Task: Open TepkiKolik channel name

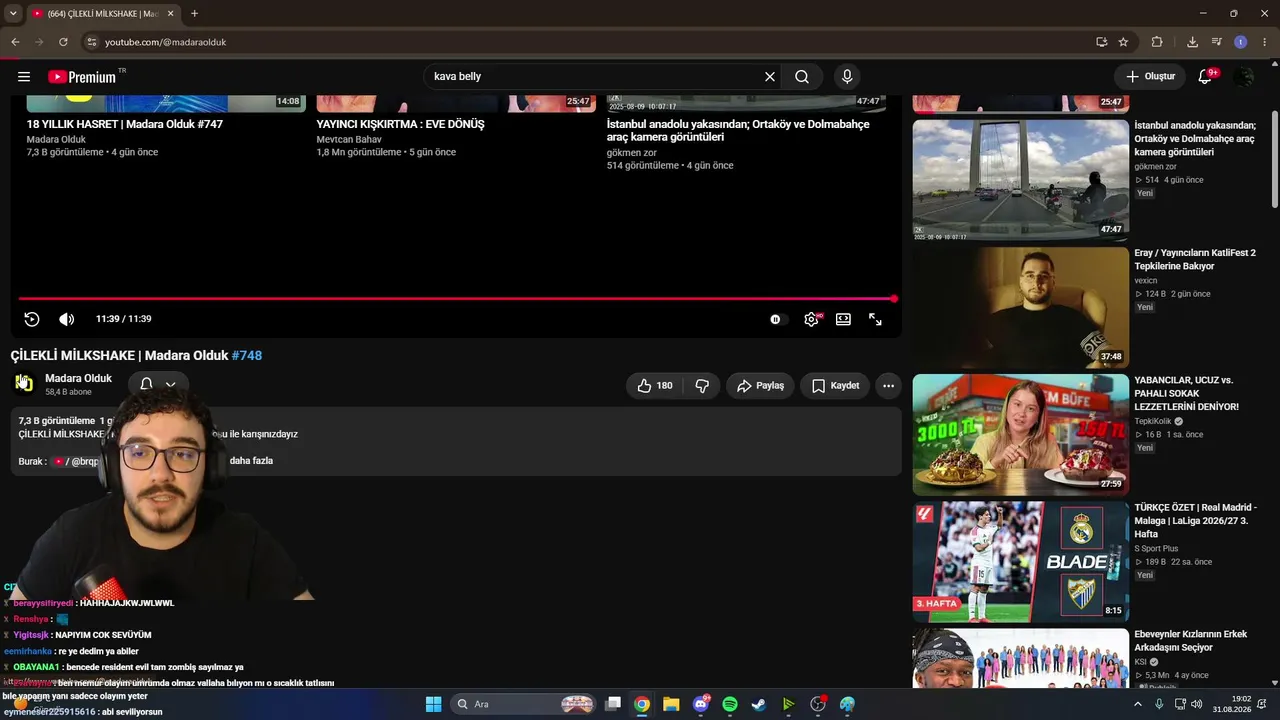Action: tap(1152, 421)
